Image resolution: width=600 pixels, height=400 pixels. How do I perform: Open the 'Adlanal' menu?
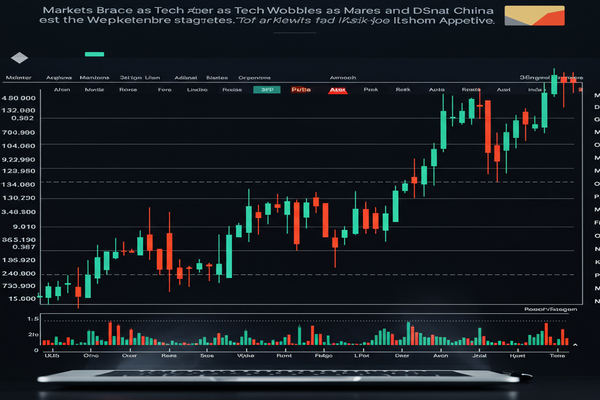[x=186, y=78]
